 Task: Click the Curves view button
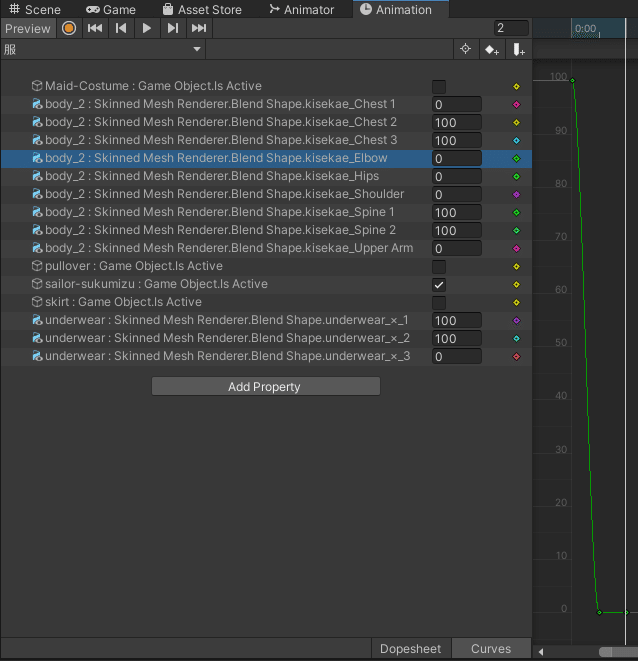point(491,648)
